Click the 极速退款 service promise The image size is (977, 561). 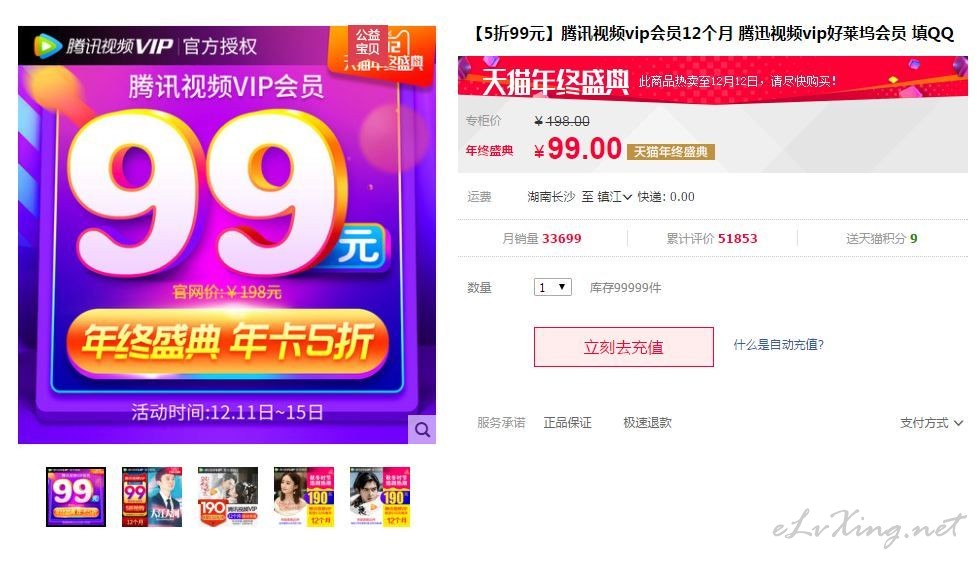[x=647, y=423]
